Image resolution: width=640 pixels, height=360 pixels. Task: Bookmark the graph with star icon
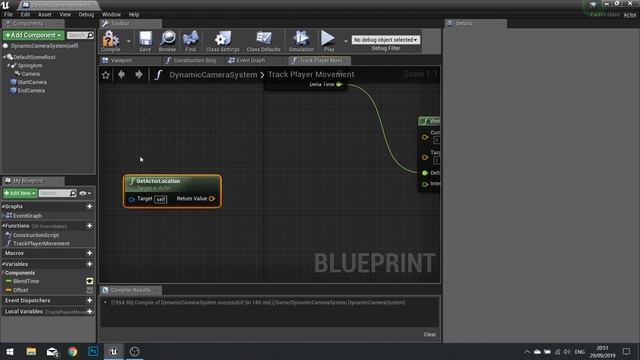point(106,75)
